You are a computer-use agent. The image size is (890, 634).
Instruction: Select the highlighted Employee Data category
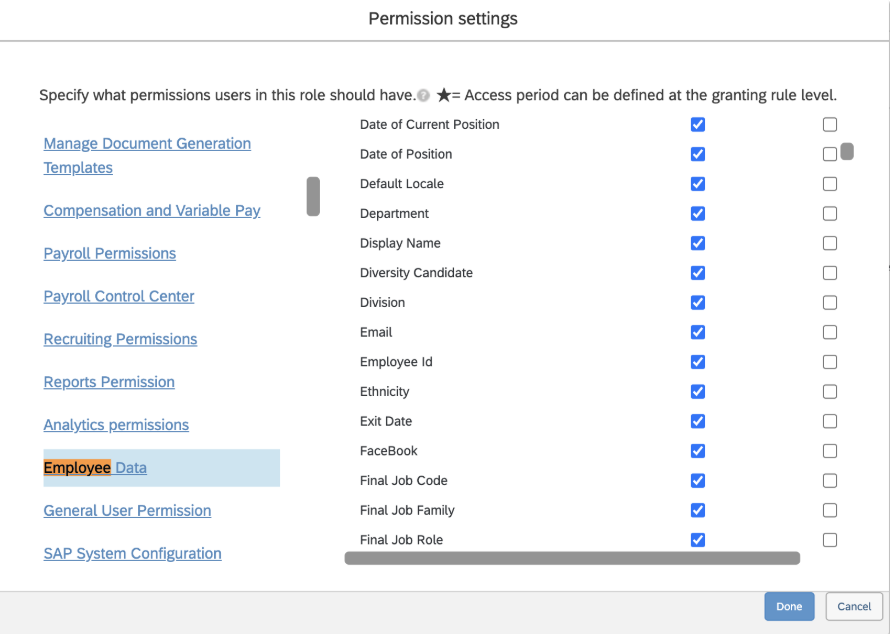[95, 468]
